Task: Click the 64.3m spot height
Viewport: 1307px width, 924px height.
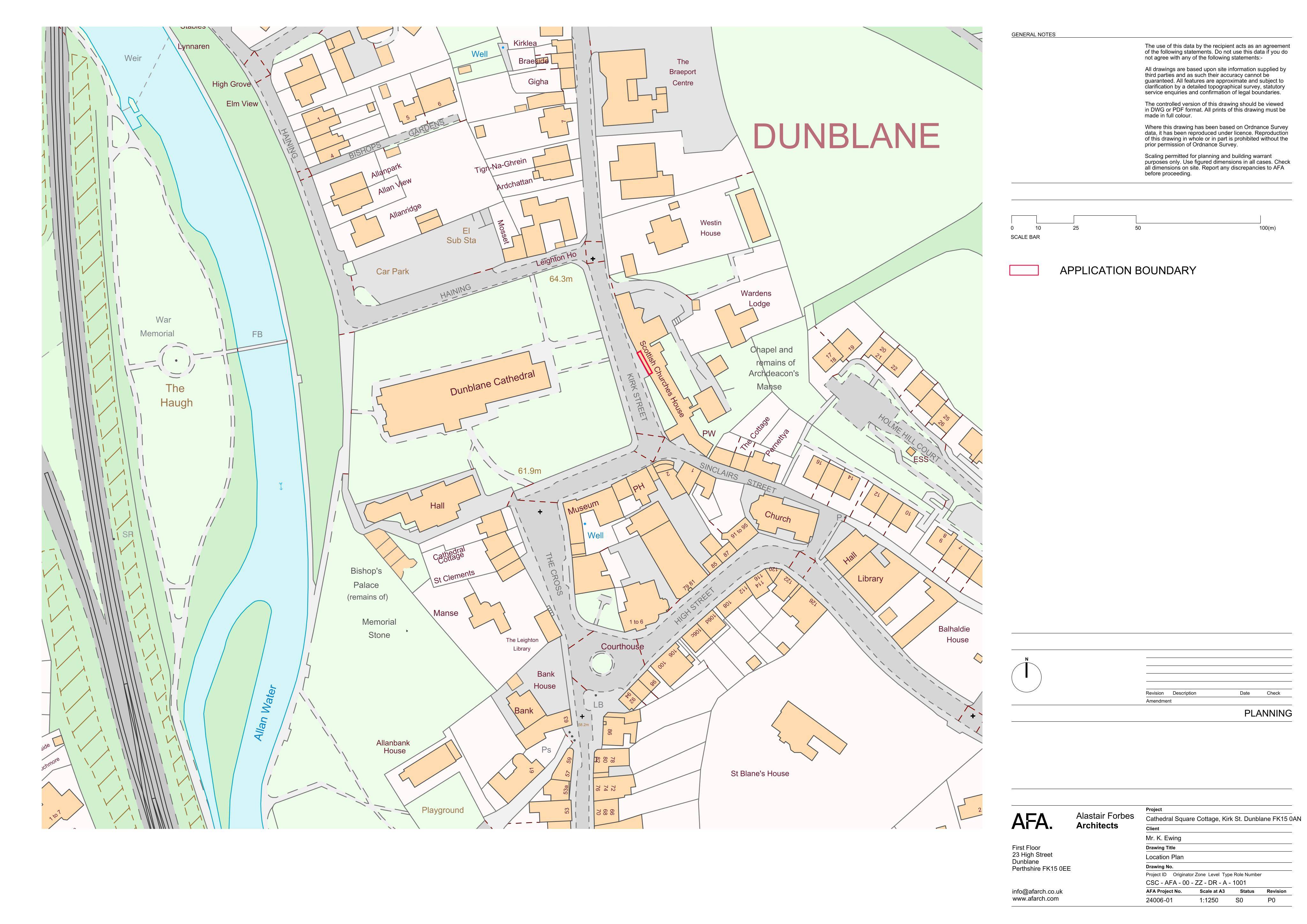Action: (x=561, y=279)
